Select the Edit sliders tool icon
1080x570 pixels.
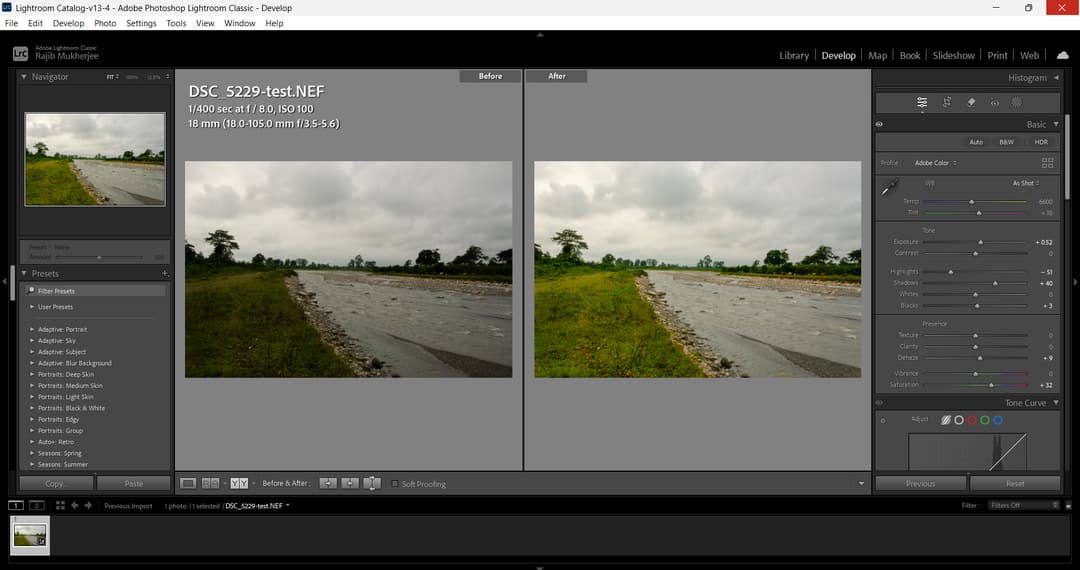922,102
